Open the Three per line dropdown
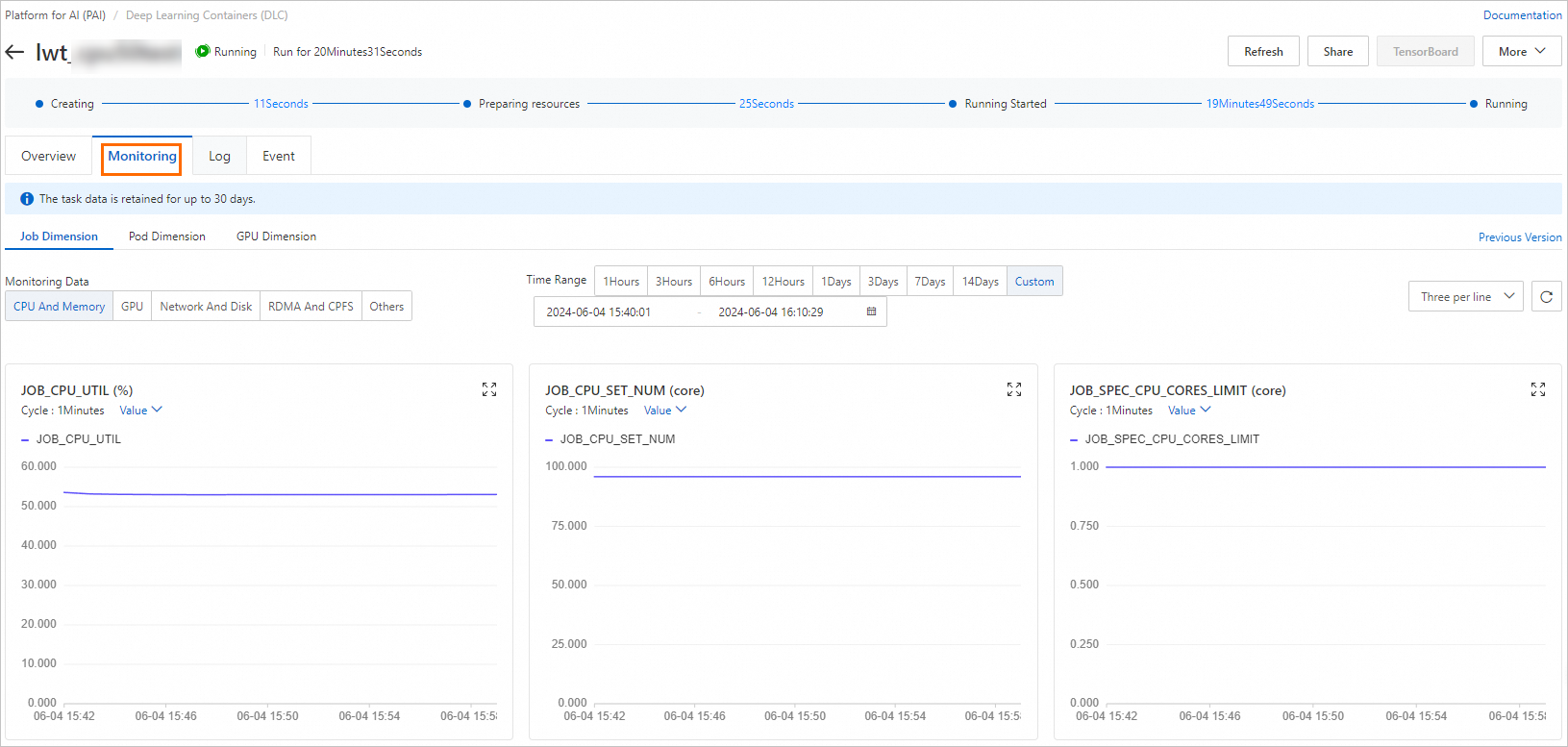 [1465, 297]
